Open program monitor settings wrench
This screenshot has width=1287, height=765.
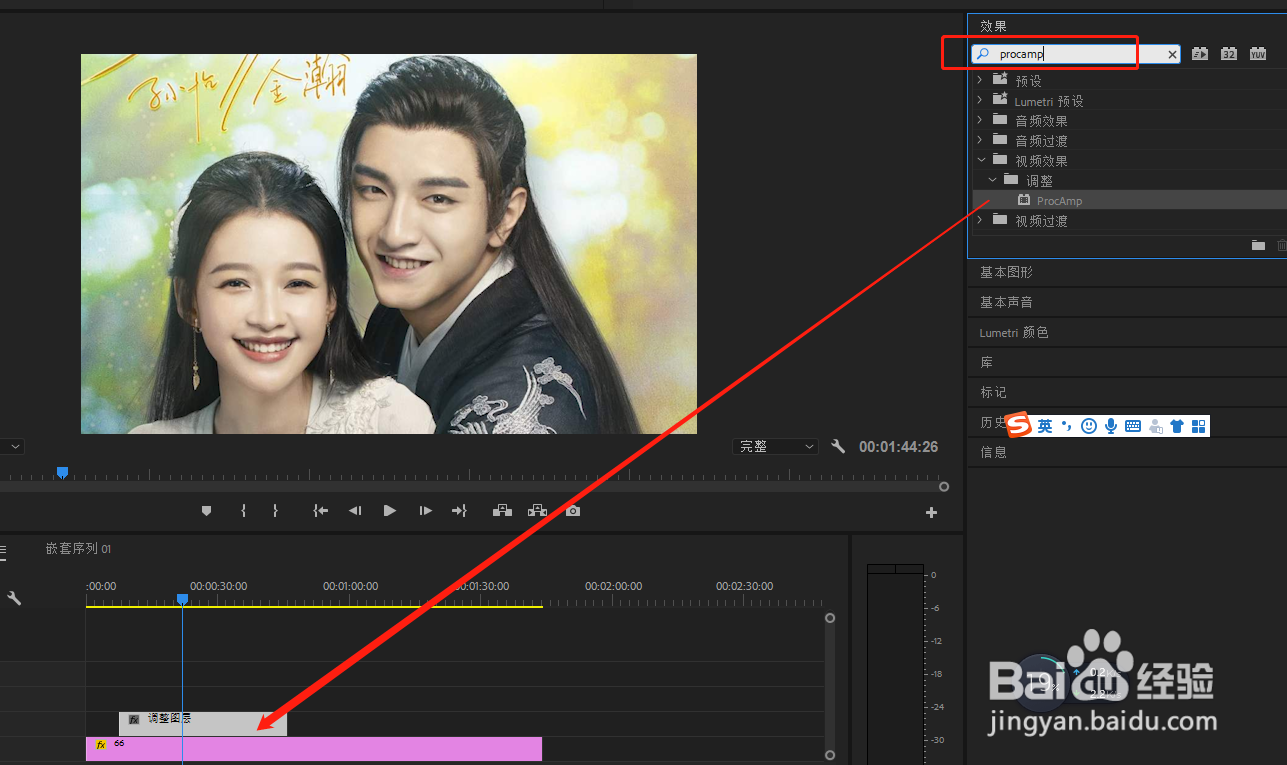[838, 447]
